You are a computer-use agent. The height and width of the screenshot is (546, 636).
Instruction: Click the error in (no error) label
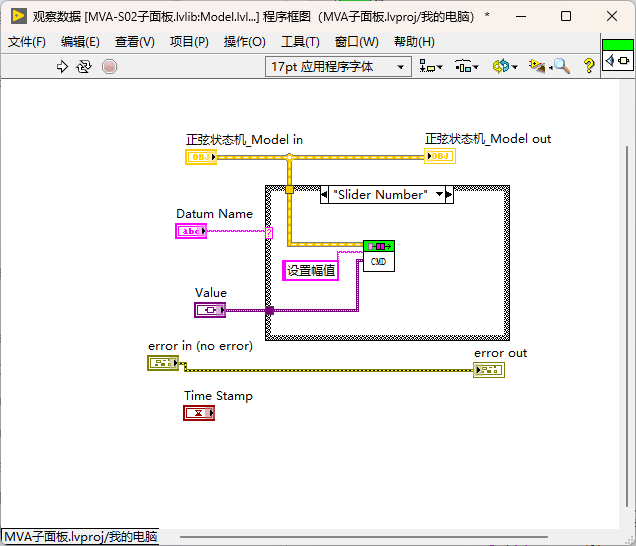click(x=200, y=346)
